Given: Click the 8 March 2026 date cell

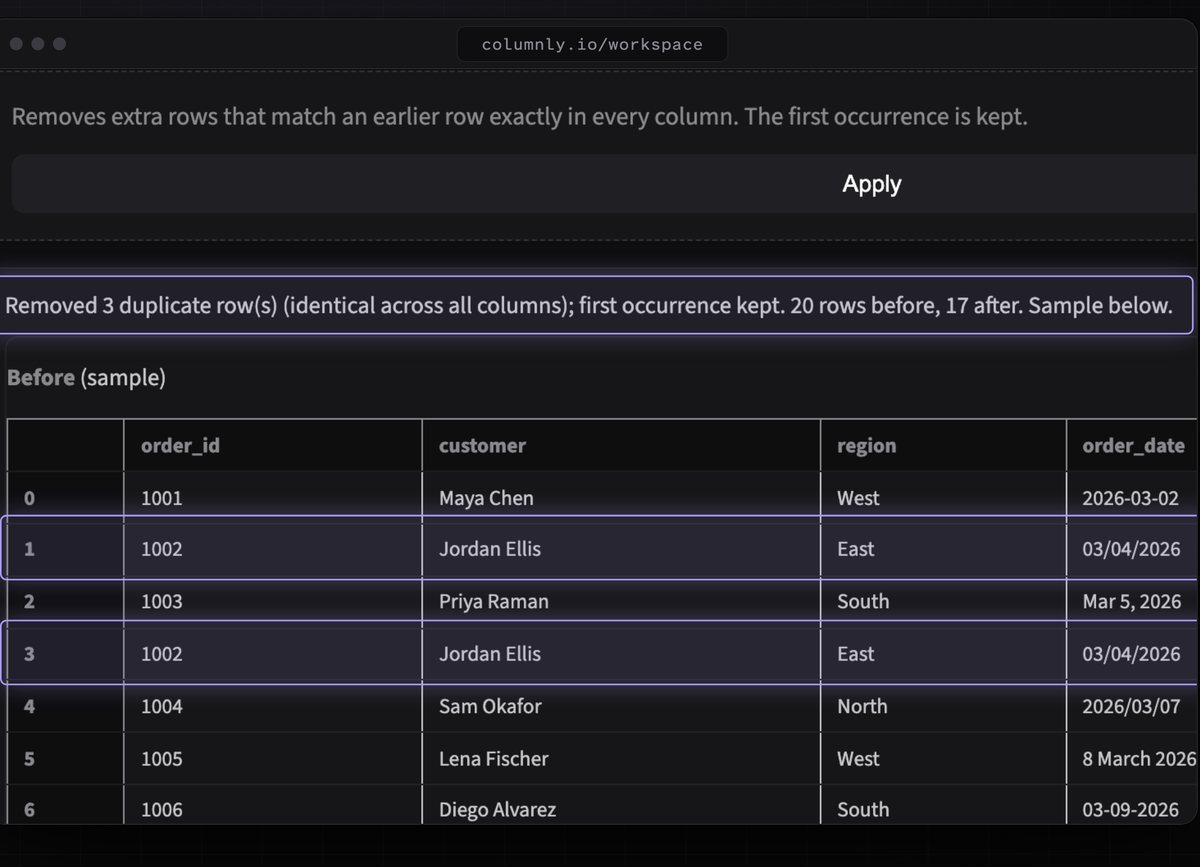Looking at the screenshot, I should pos(1132,759).
